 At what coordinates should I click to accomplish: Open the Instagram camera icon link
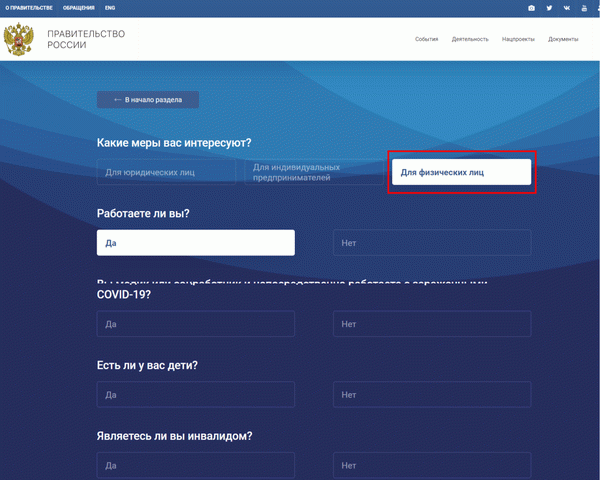(x=531, y=8)
